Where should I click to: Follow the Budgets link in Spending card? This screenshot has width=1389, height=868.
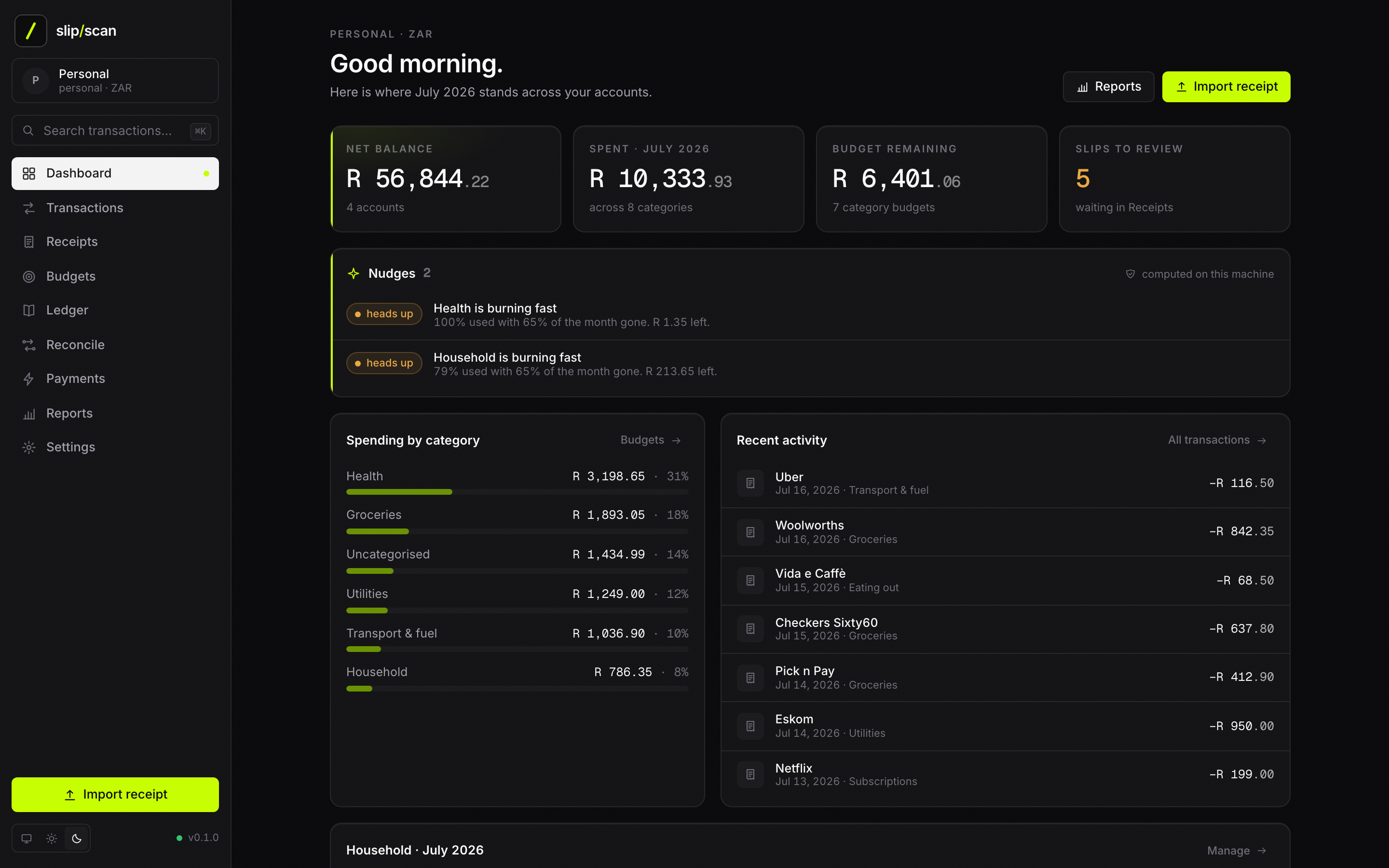click(x=650, y=440)
